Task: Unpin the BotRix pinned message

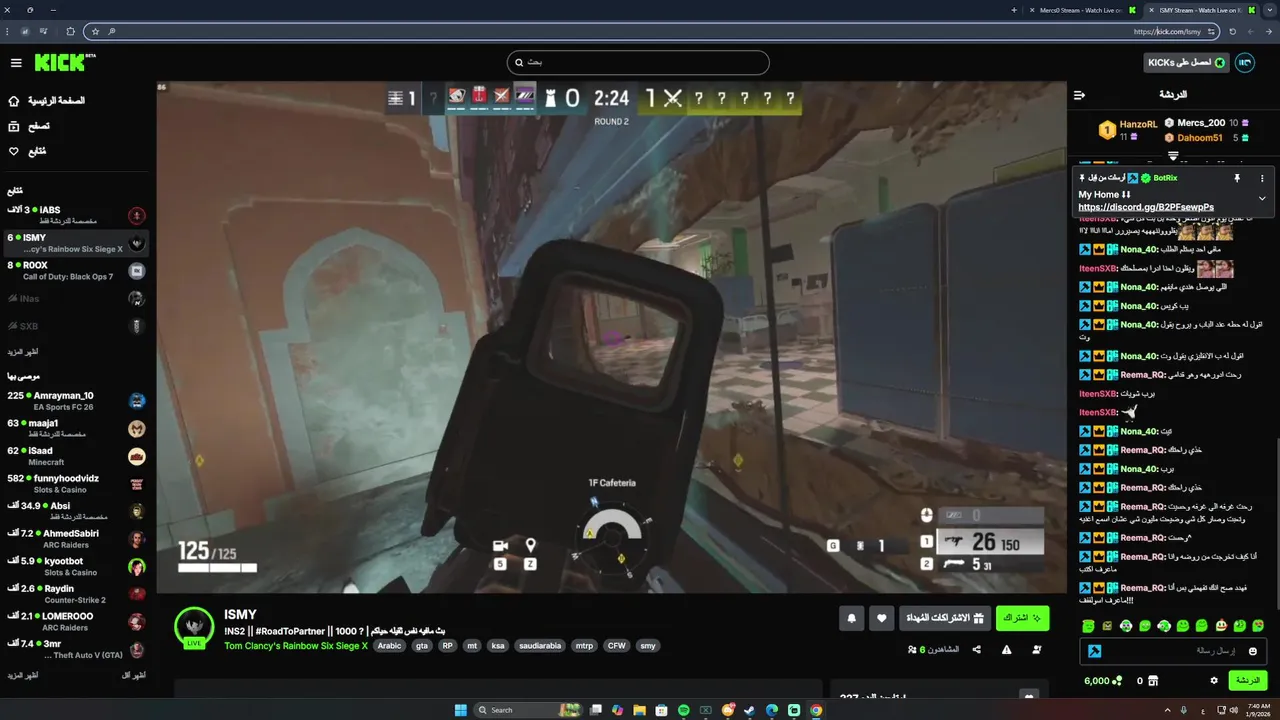Action: 1236,178
